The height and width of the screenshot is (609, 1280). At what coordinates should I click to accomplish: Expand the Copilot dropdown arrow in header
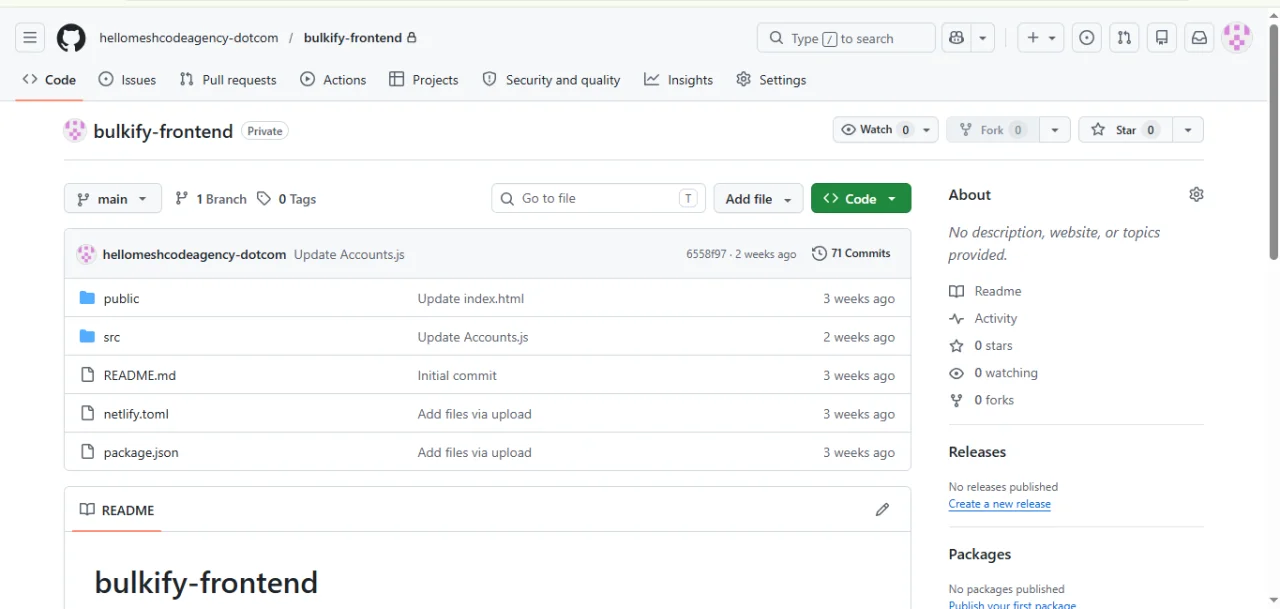click(x=984, y=38)
